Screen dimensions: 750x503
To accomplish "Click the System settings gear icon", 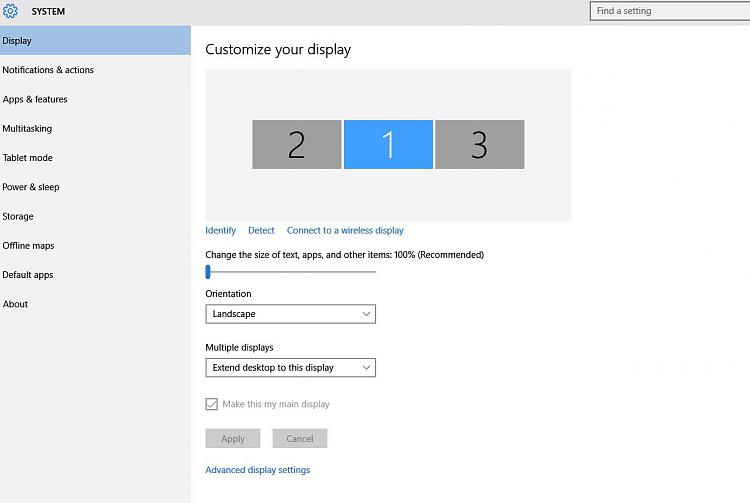I will 10,11.
